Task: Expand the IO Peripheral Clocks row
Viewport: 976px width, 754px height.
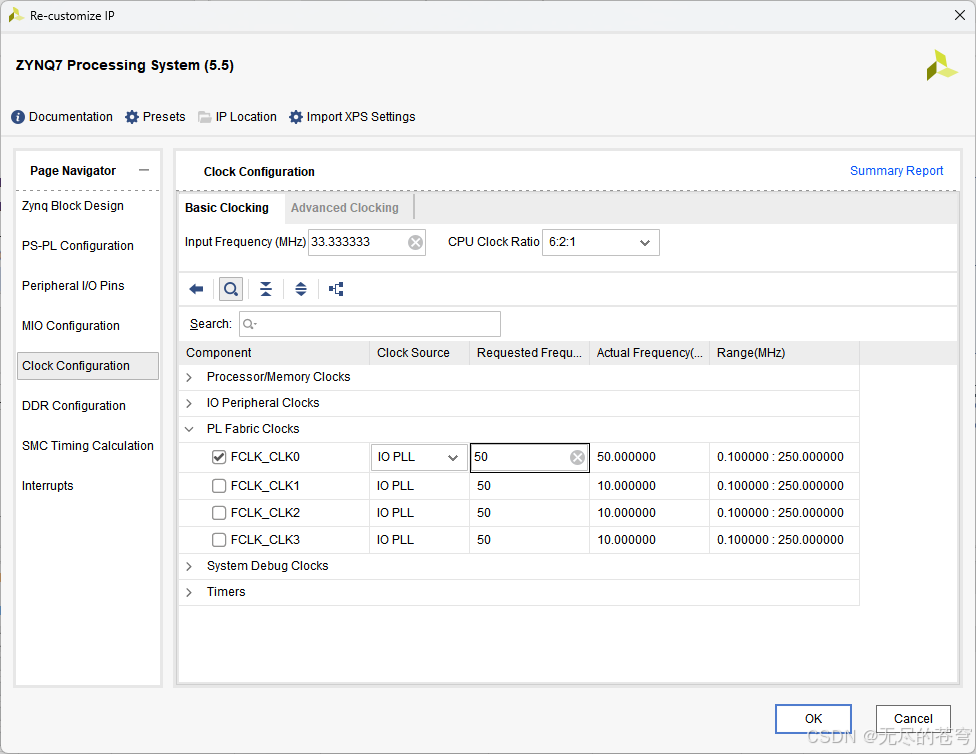Action: click(189, 403)
